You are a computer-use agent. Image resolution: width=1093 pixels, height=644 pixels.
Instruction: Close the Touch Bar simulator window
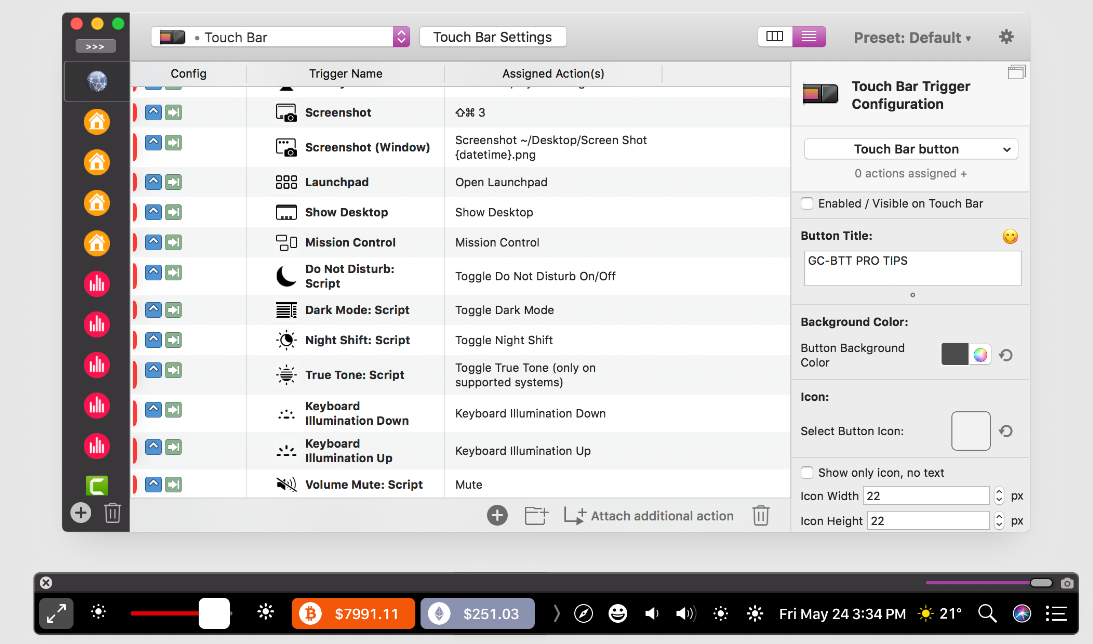pos(46,583)
